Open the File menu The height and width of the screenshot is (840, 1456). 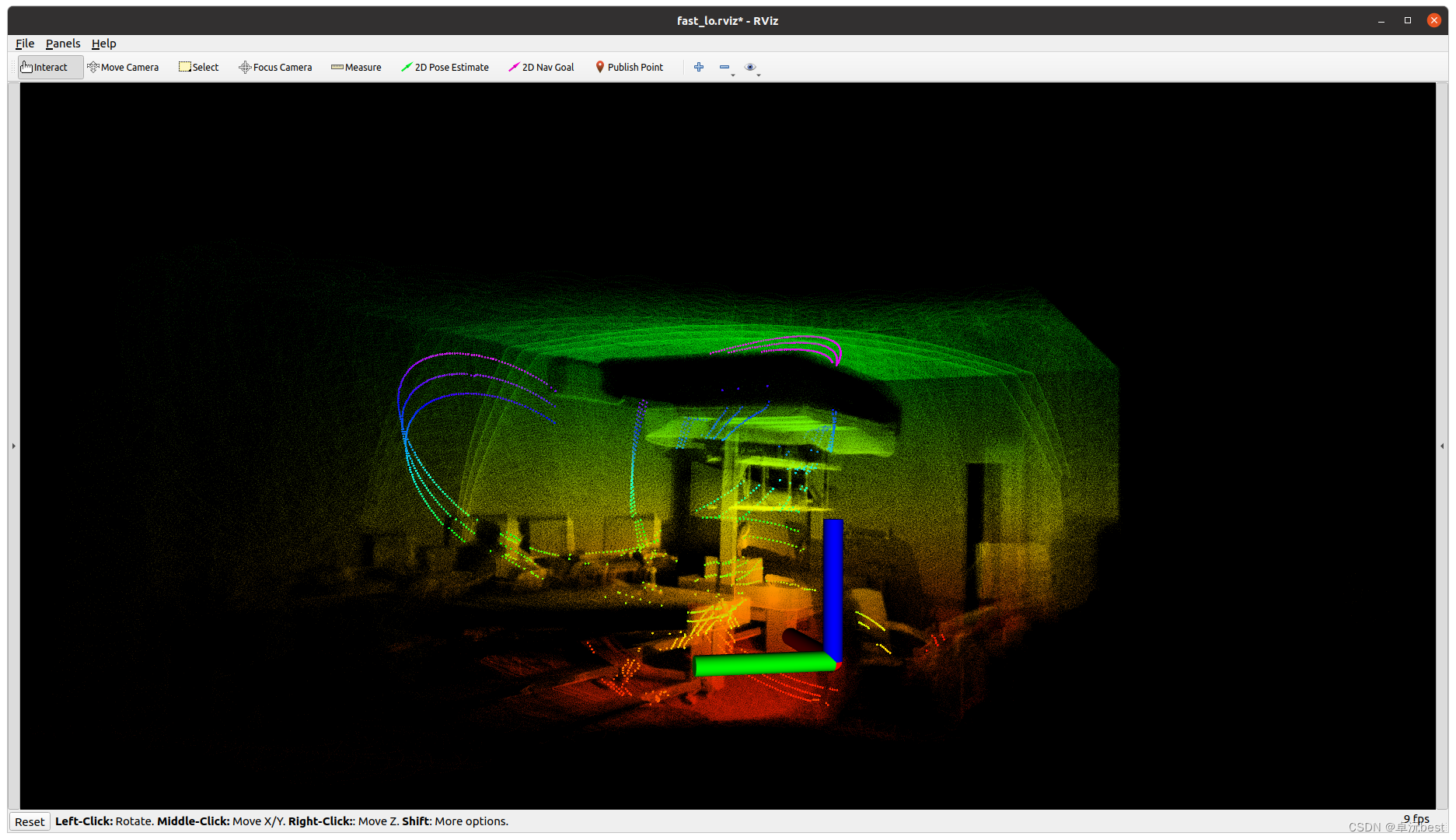click(24, 44)
